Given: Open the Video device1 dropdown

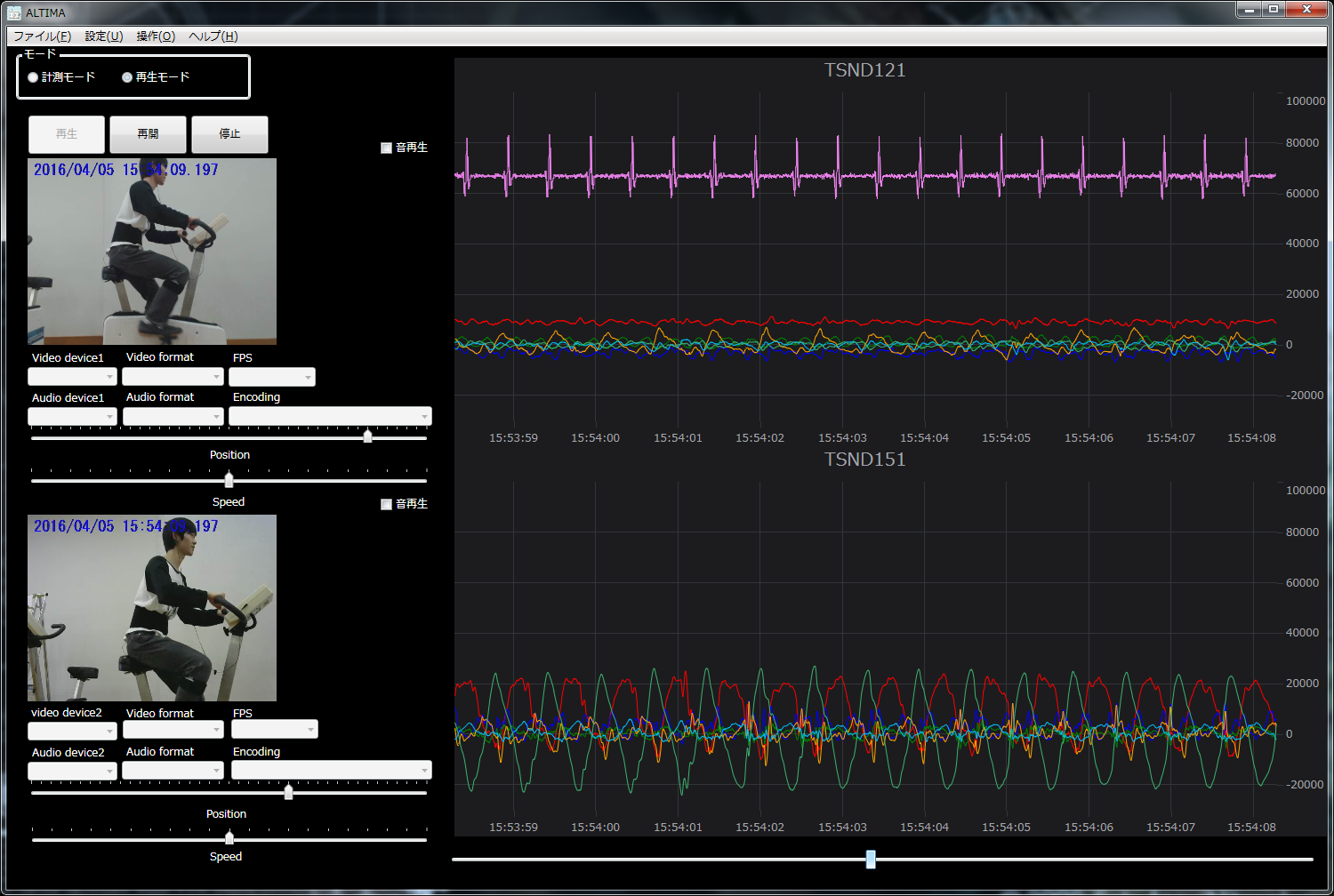Looking at the screenshot, I should click(x=72, y=377).
